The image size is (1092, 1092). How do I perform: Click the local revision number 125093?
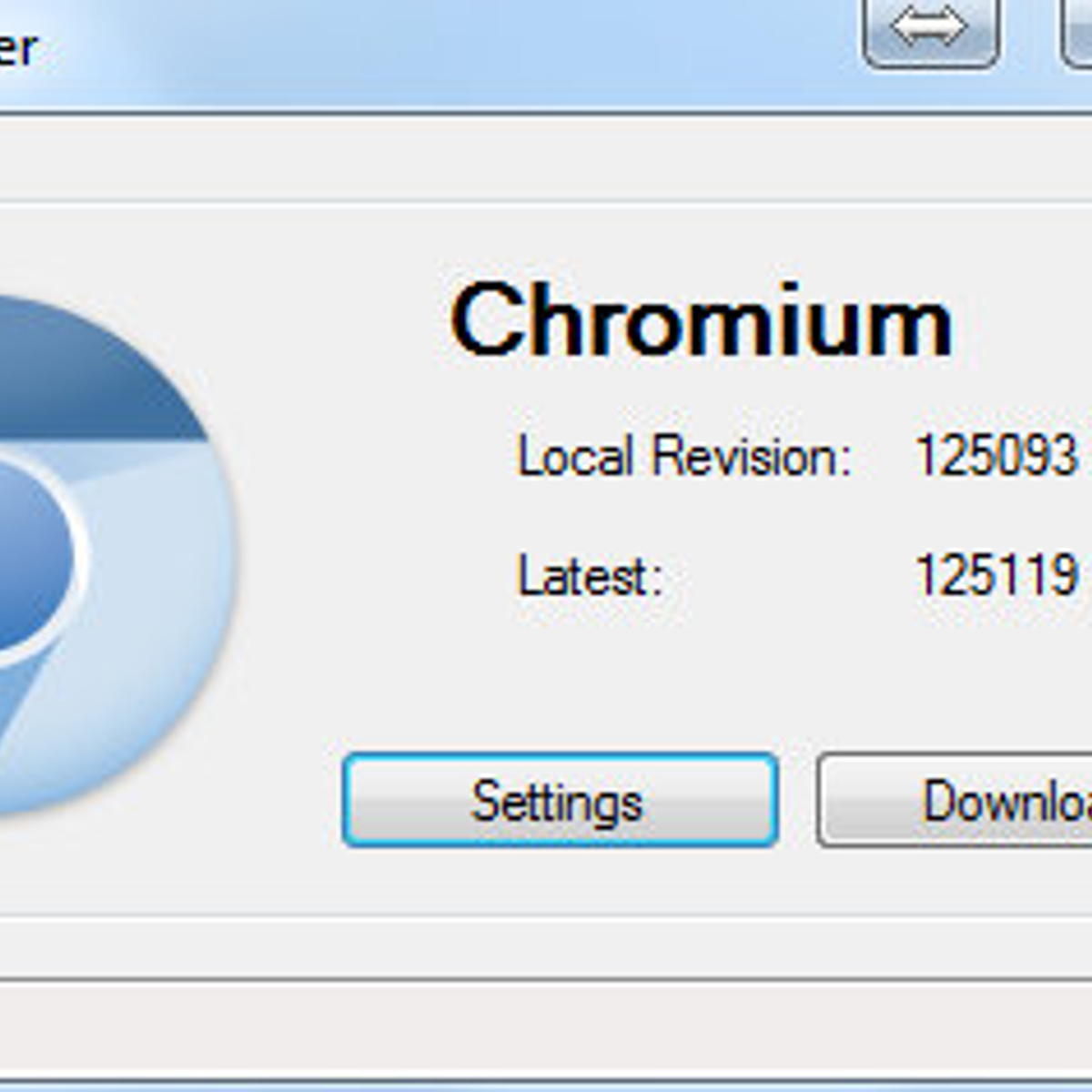click(996, 455)
